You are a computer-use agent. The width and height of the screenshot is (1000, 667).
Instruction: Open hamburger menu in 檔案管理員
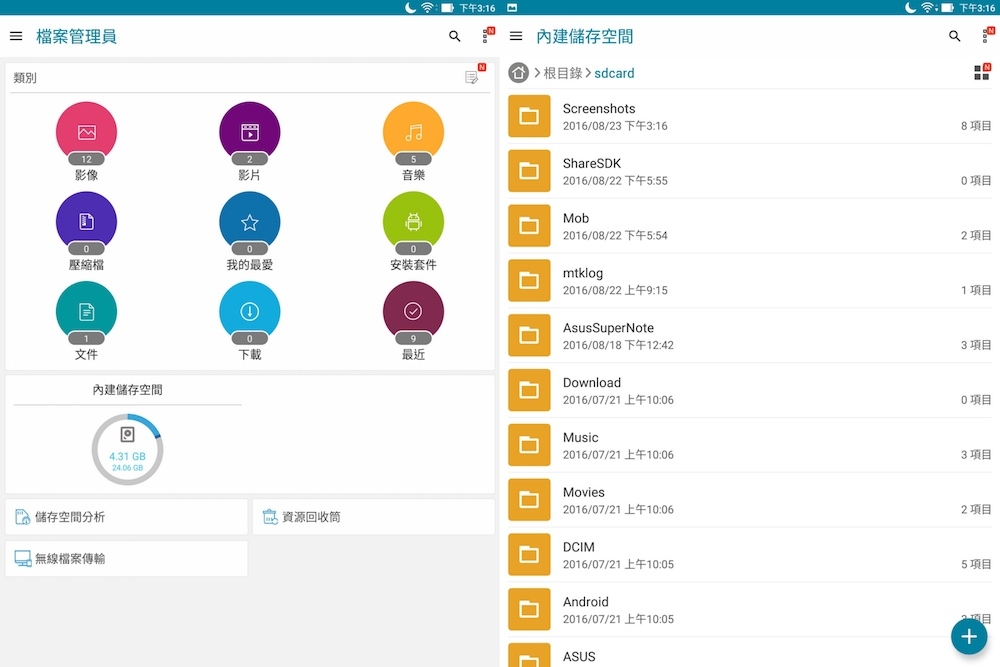tap(16, 36)
